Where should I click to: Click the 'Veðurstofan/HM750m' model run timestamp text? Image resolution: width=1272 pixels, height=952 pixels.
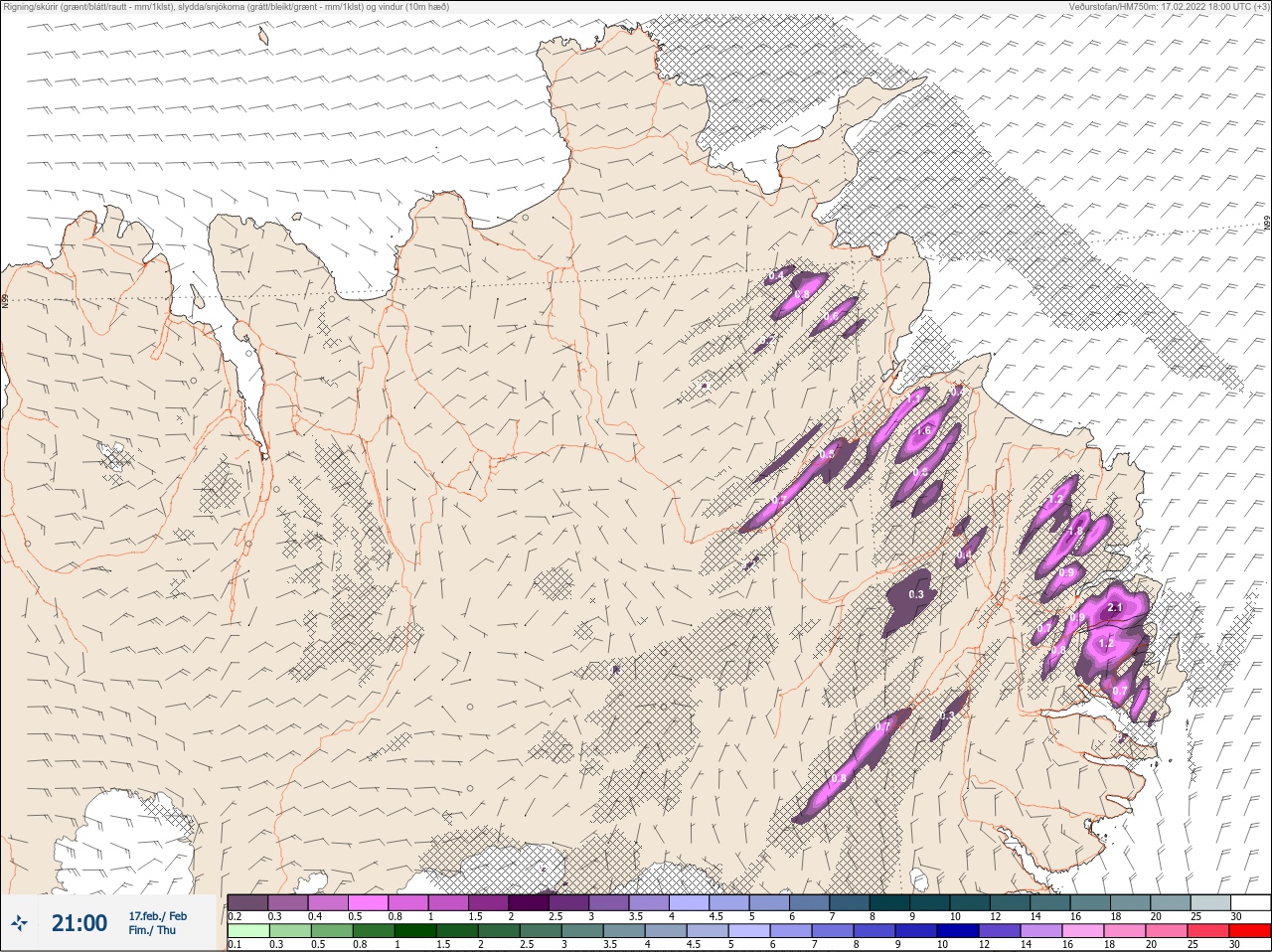pos(1170,7)
